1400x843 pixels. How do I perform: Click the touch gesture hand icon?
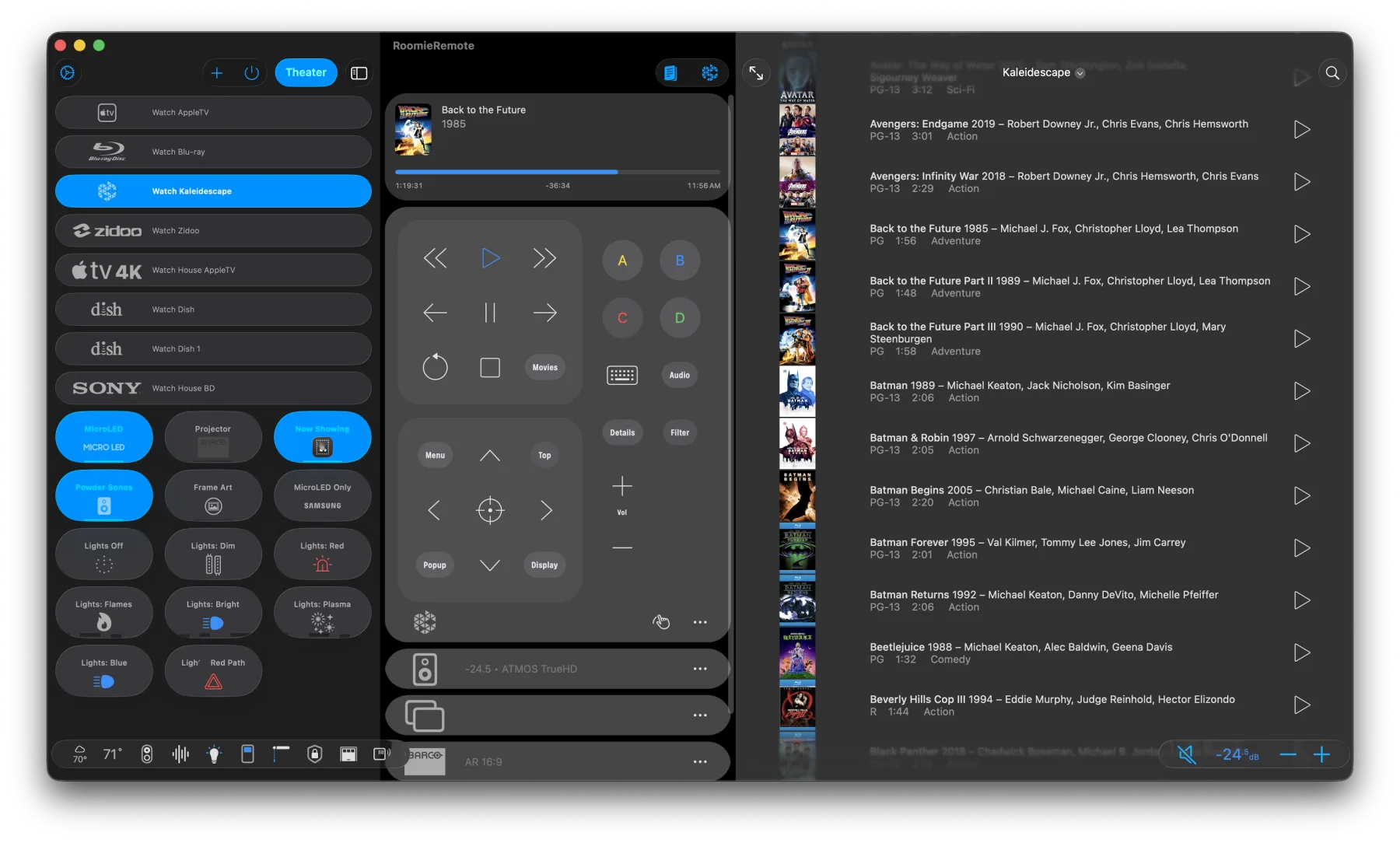coord(661,621)
